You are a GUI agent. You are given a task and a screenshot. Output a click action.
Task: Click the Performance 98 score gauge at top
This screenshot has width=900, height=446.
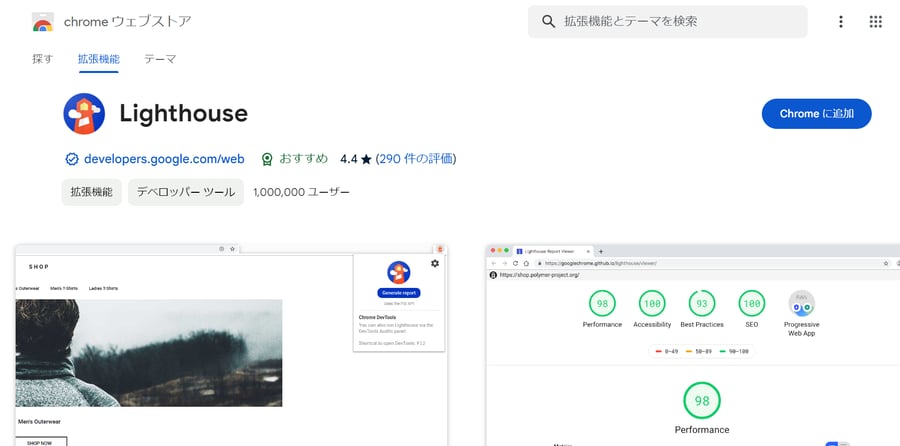click(x=602, y=303)
